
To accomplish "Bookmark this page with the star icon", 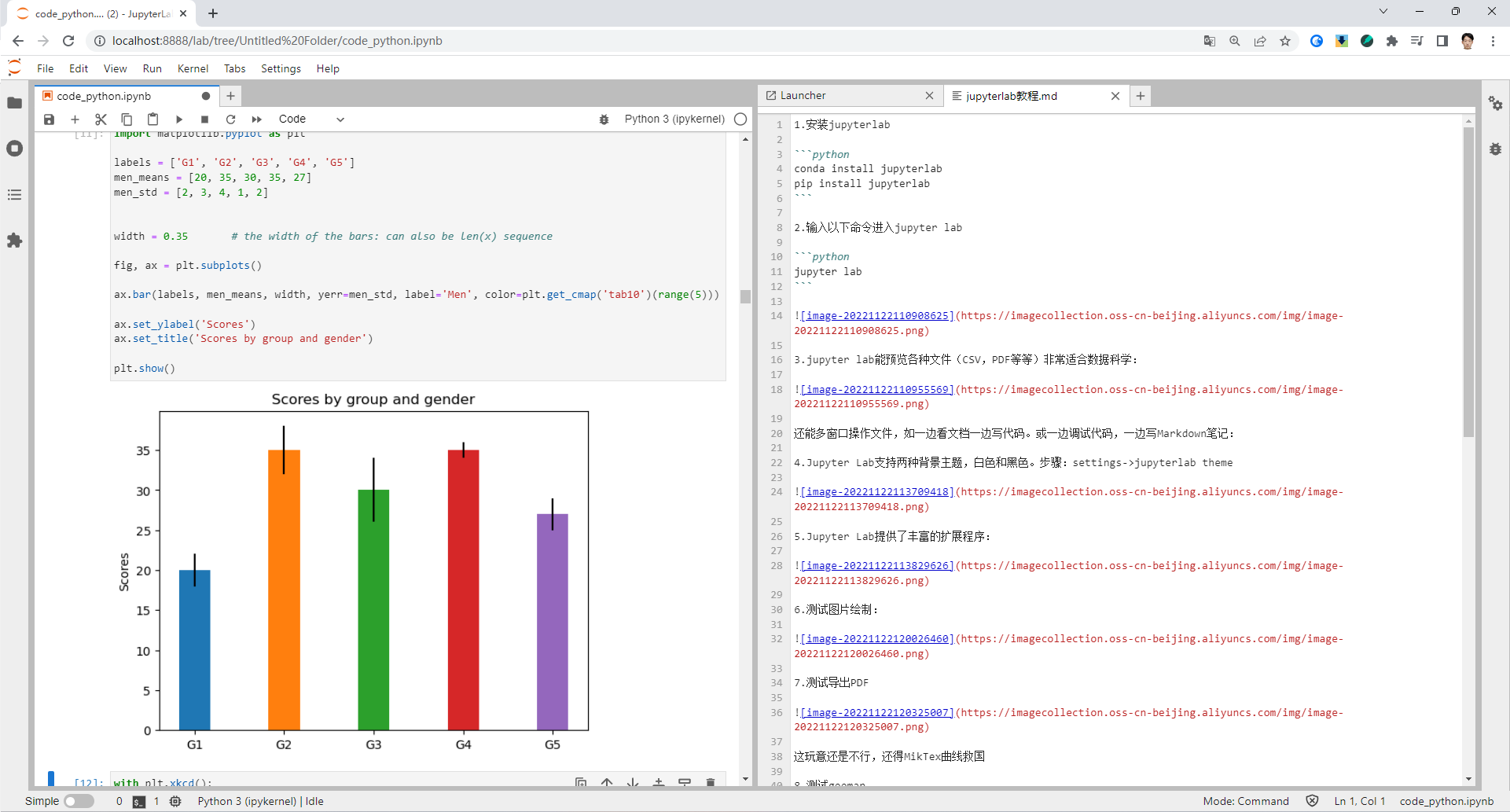I will click(1285, 41).
